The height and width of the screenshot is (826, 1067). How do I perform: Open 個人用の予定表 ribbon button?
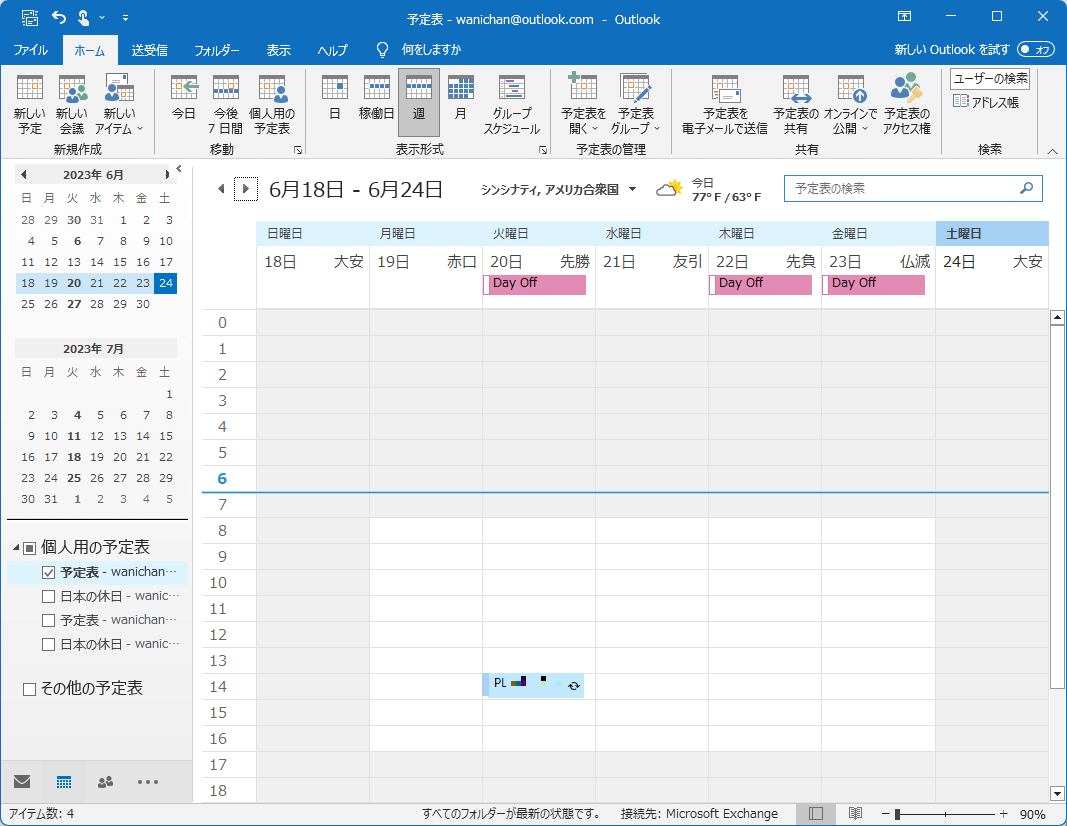(272, 105)
